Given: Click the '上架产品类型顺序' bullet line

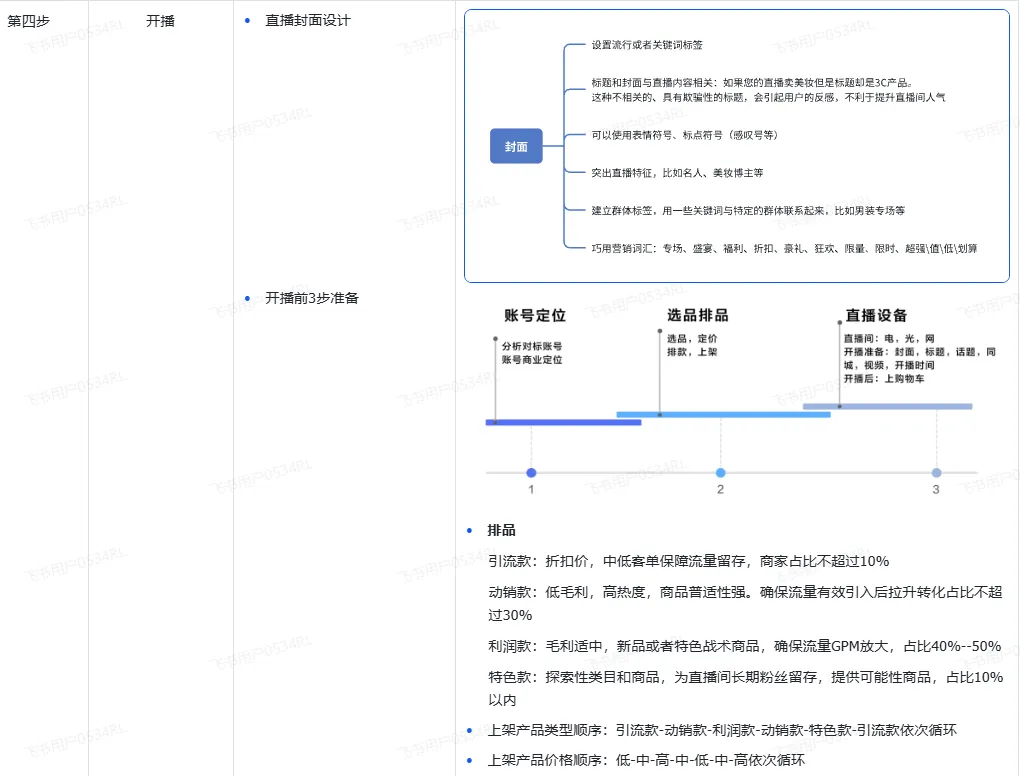Looking at the screenshot, I should 722,730.
